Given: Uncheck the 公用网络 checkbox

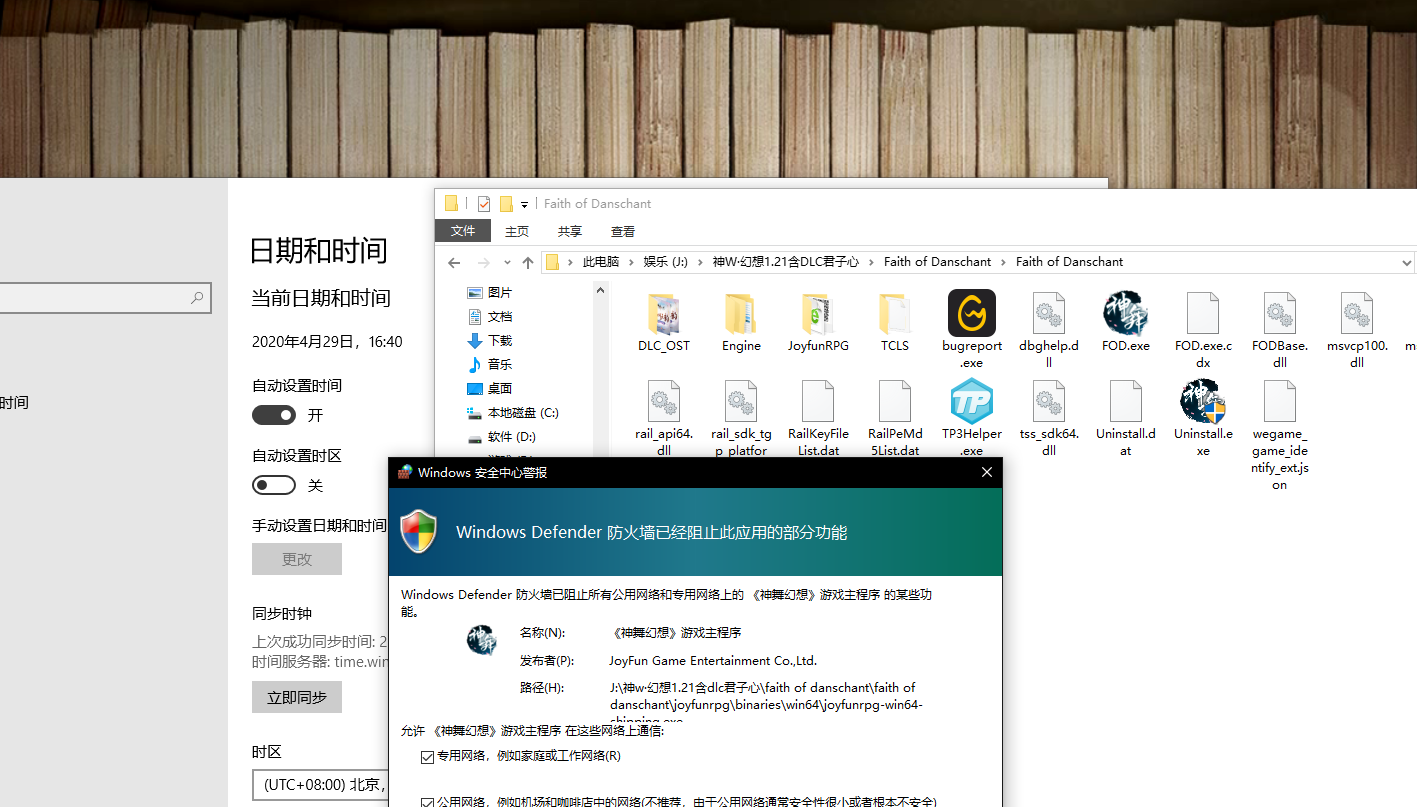Looking at the screenshot, I should point(428,802).
